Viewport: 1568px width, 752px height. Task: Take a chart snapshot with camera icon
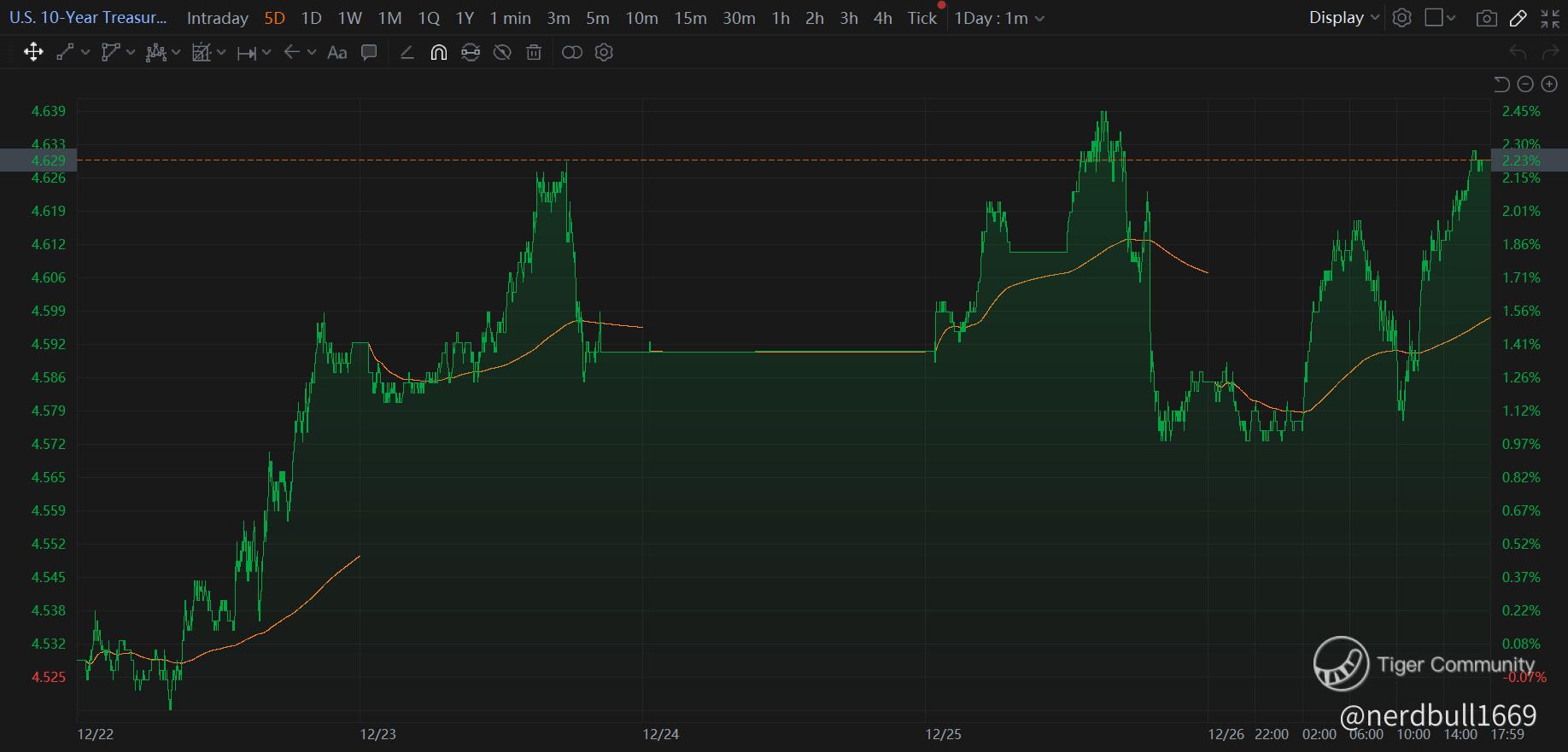click(1486, 18)
